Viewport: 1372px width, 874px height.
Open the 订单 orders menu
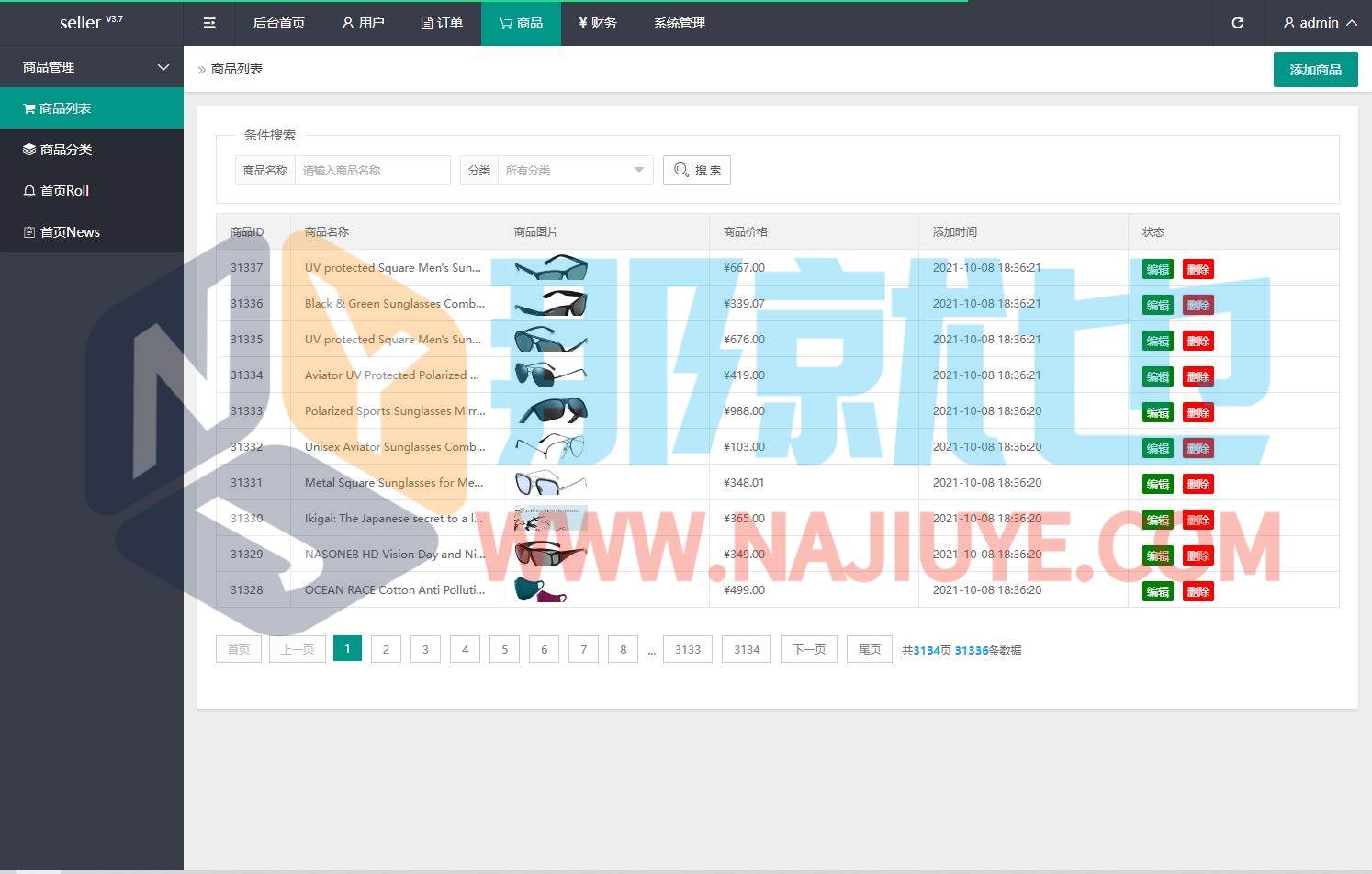[x=442, y=23]
